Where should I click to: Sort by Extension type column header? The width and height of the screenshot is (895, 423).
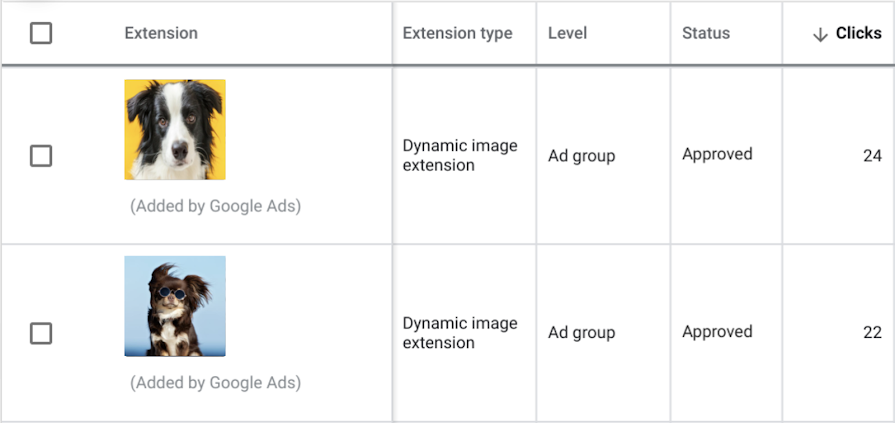coord(457,33)
